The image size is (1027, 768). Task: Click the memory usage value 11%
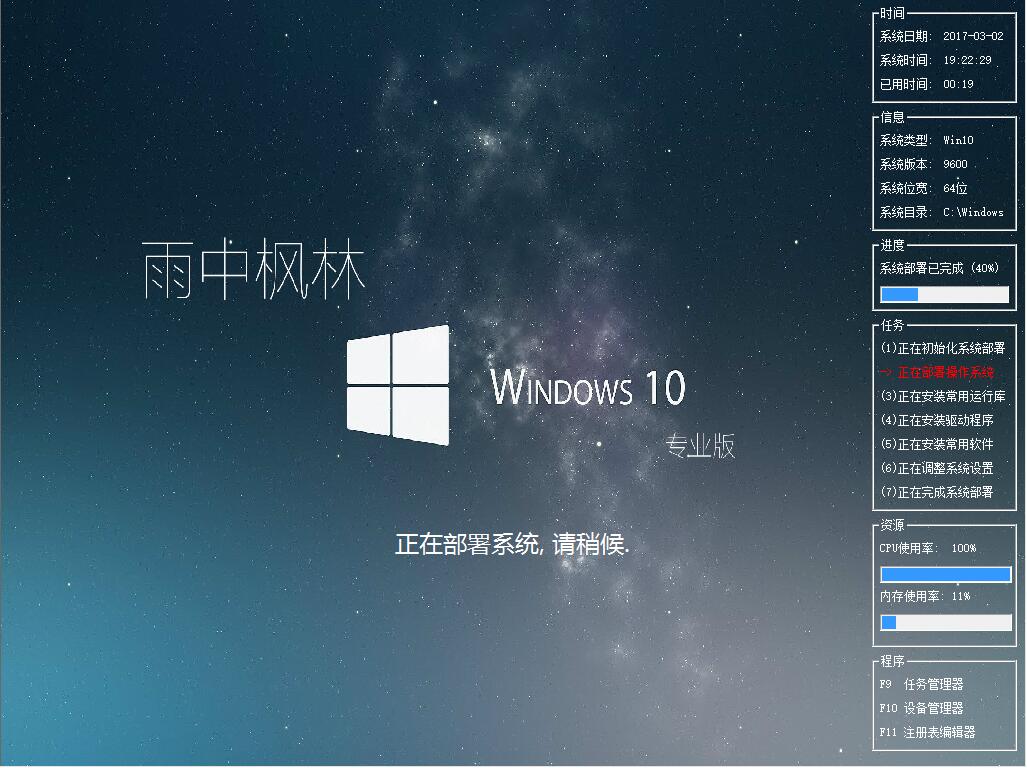[961, 596]
